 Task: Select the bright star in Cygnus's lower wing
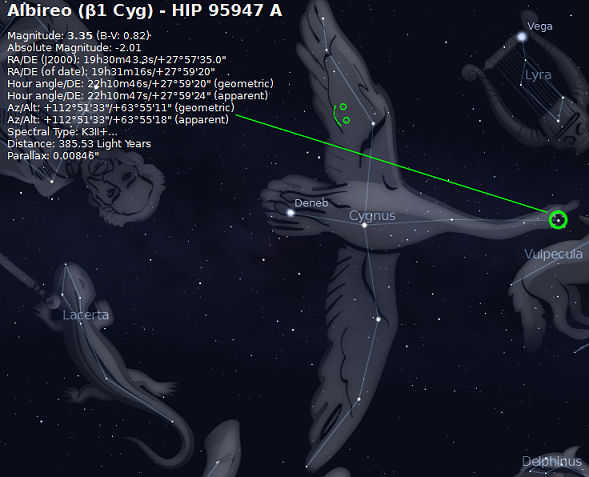[x=378, y=319]
